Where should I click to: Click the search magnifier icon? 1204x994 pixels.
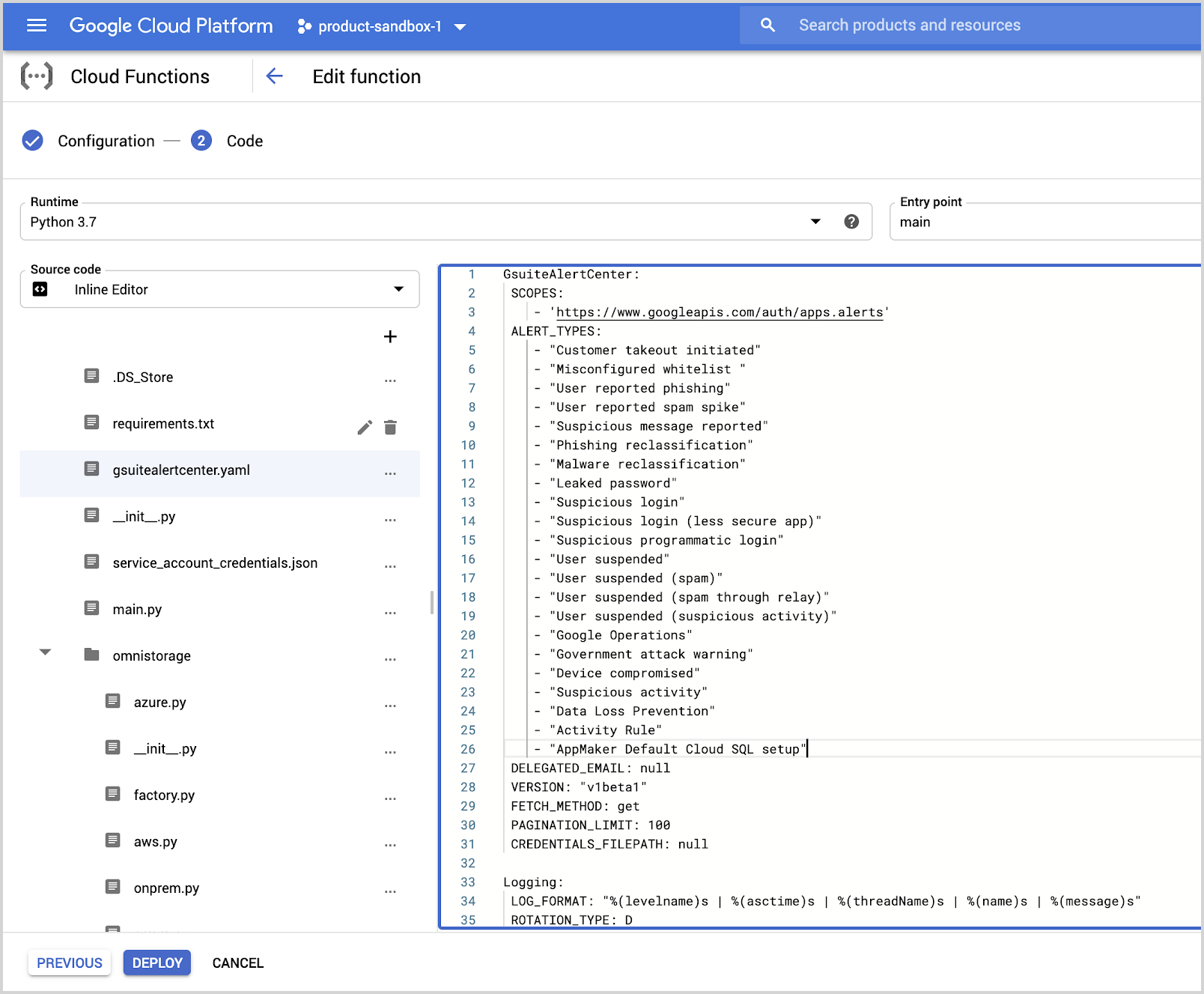[x=767, y=24]
